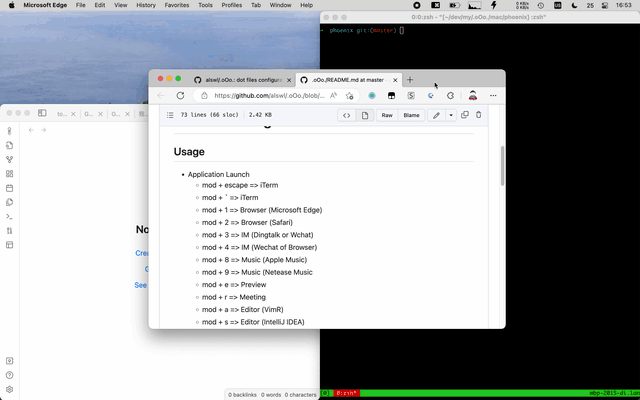Open the Raw file view

click(x=387, y=116)
